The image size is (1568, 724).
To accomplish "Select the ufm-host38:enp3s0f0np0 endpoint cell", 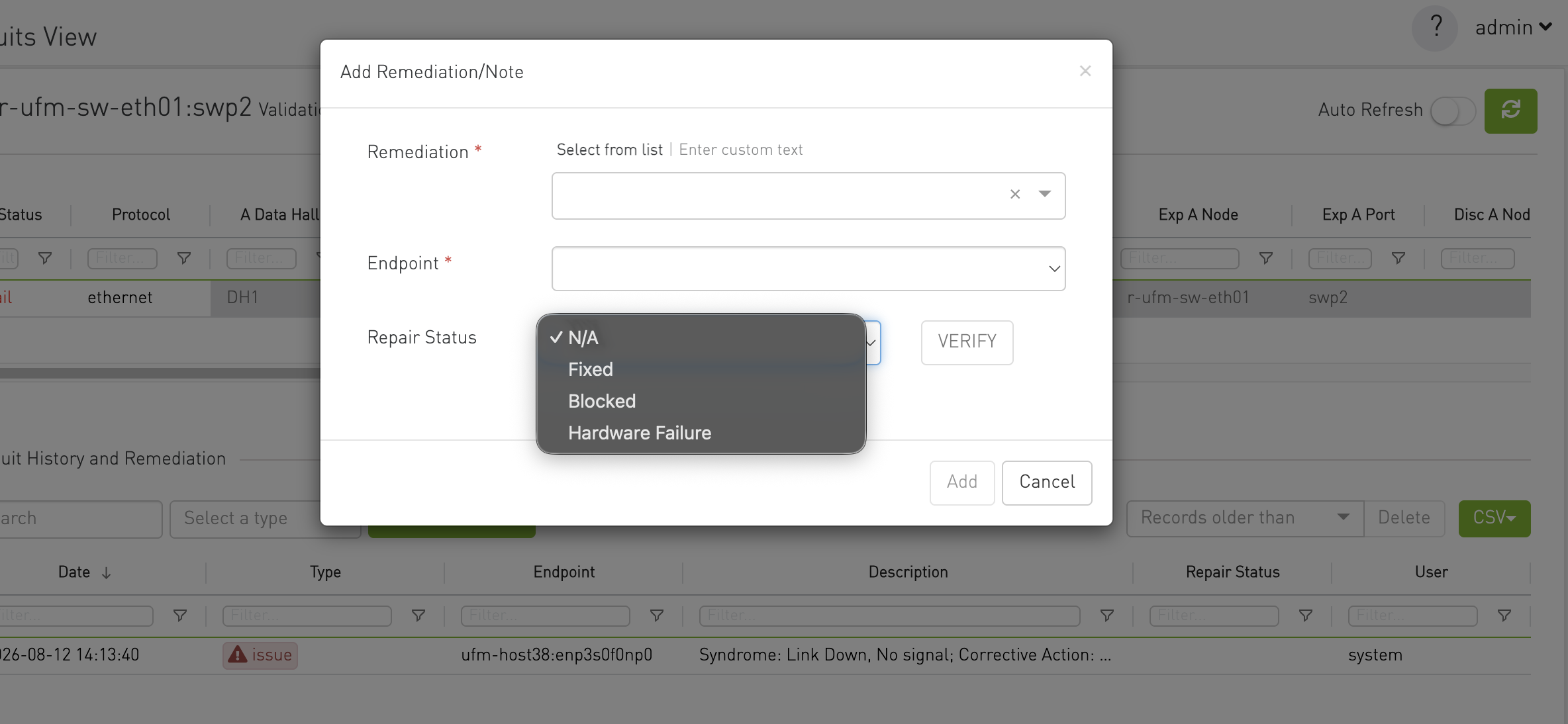I will (556, 655).
